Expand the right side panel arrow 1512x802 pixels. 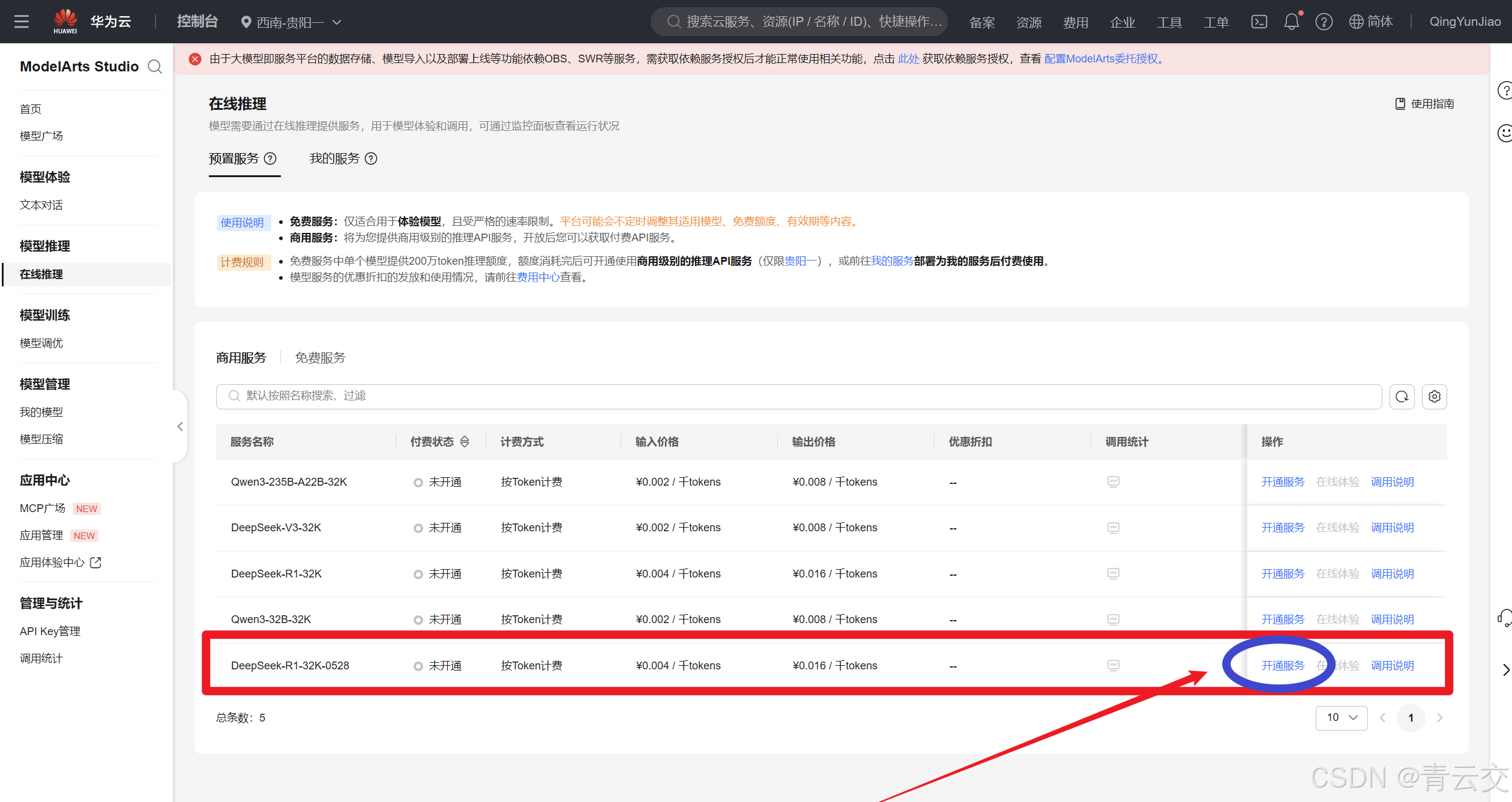pyautogui.click(x=1505, y=669)
